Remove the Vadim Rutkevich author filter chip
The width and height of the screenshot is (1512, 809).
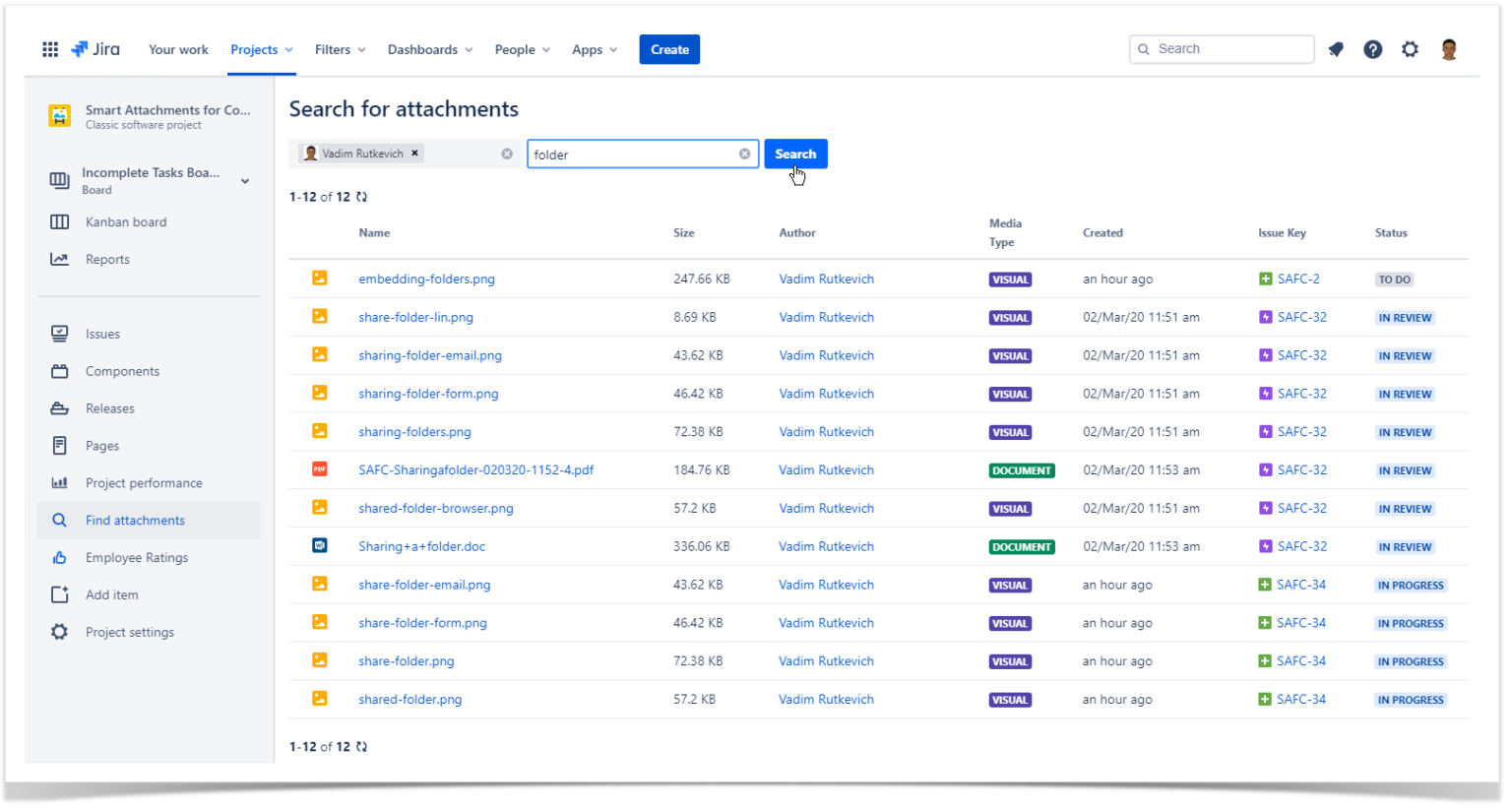(414, 154)
